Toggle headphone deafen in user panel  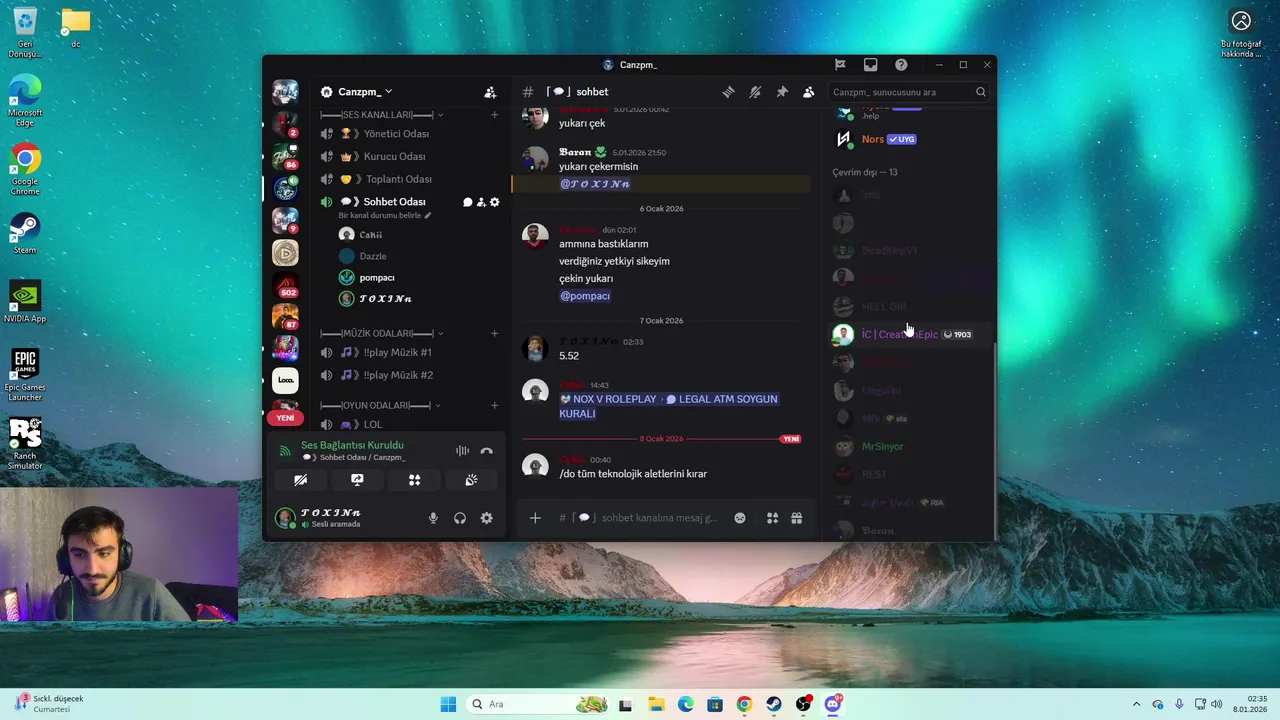(460, 518)
